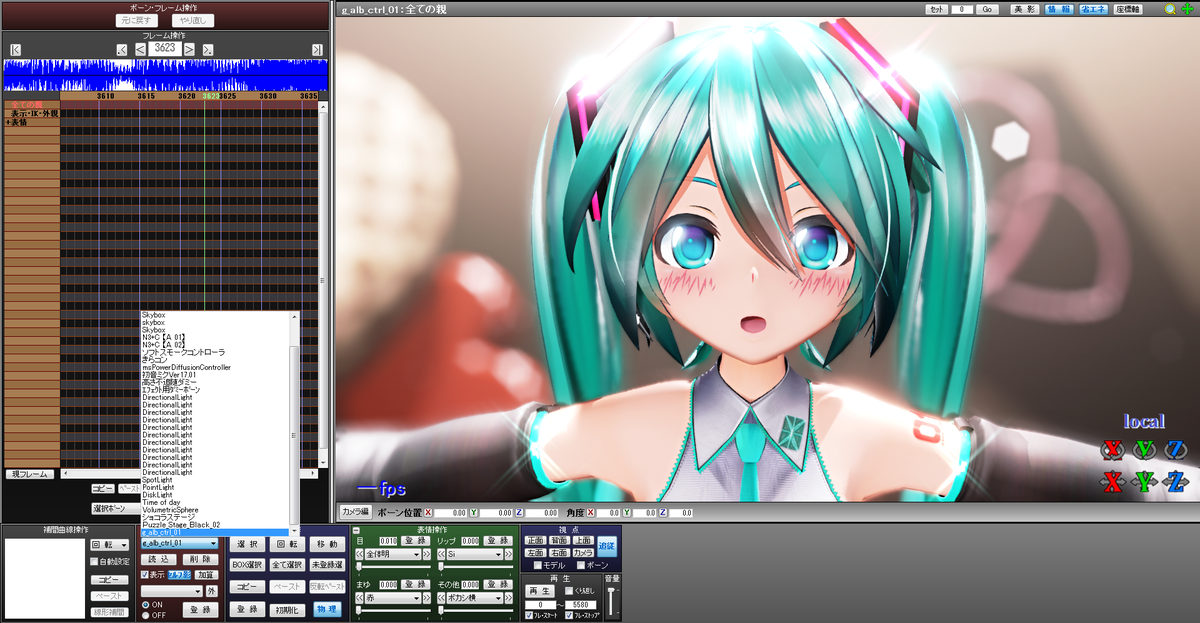Image resolution: width=1200 pixels, height=623 pixels.
Task: Toggle フレ・ストップ checkbox
Action: click(x=569, y=615)
